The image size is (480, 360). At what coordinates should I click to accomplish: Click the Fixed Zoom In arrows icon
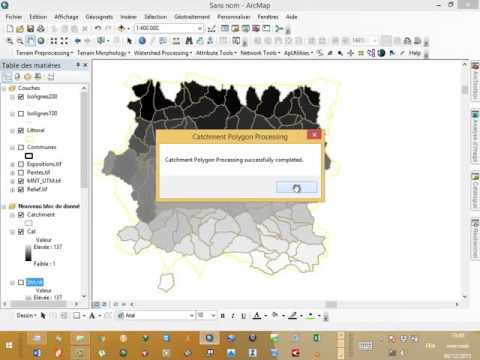click(x=54, y=41)
